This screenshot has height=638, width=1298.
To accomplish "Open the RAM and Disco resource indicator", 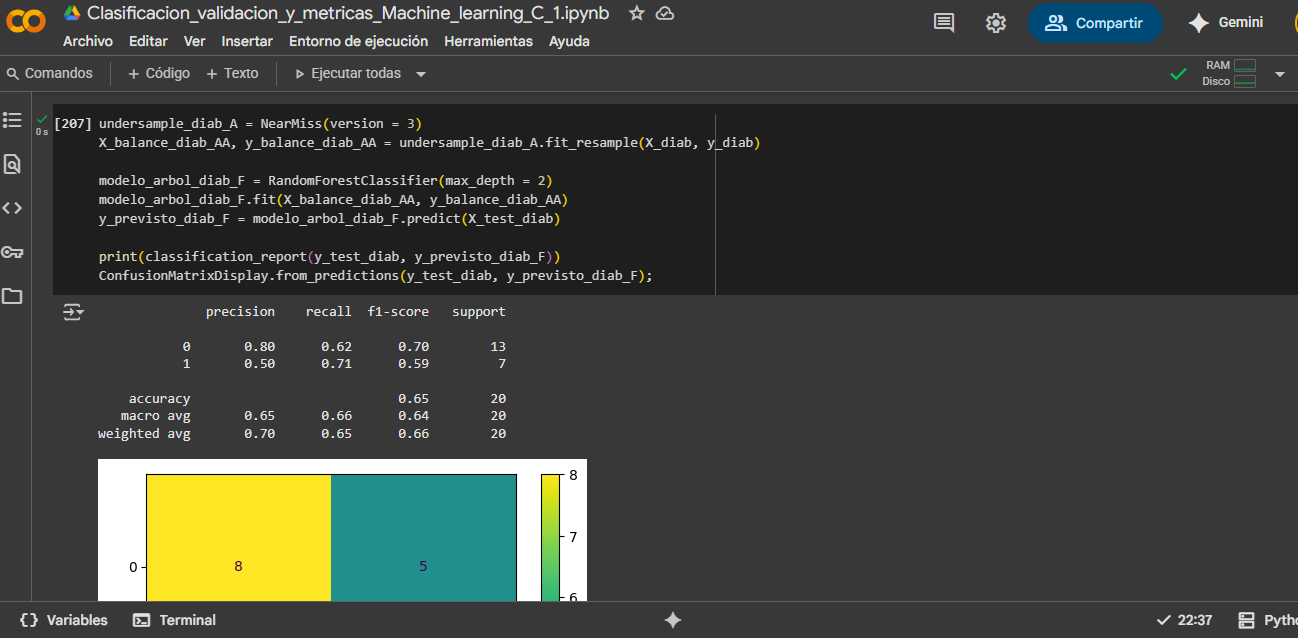I will (x=1229, y=73).
